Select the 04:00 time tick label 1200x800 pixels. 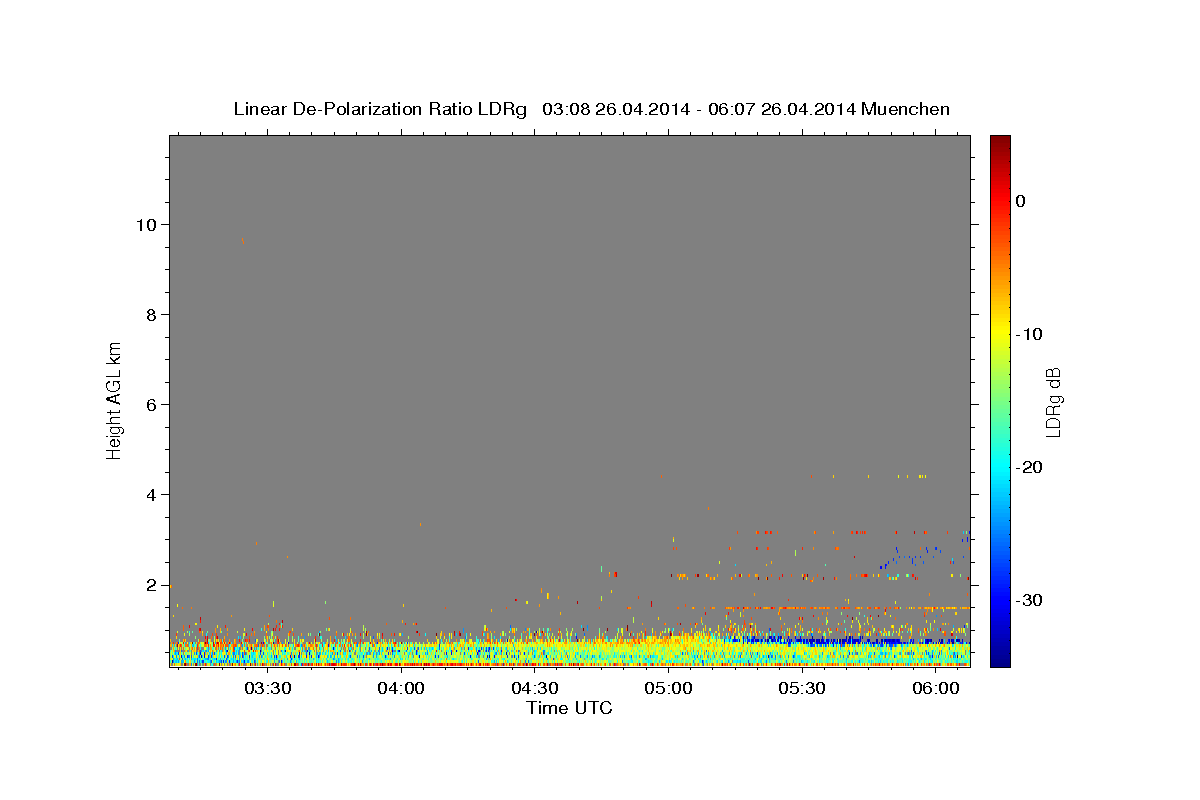[401, 689]
